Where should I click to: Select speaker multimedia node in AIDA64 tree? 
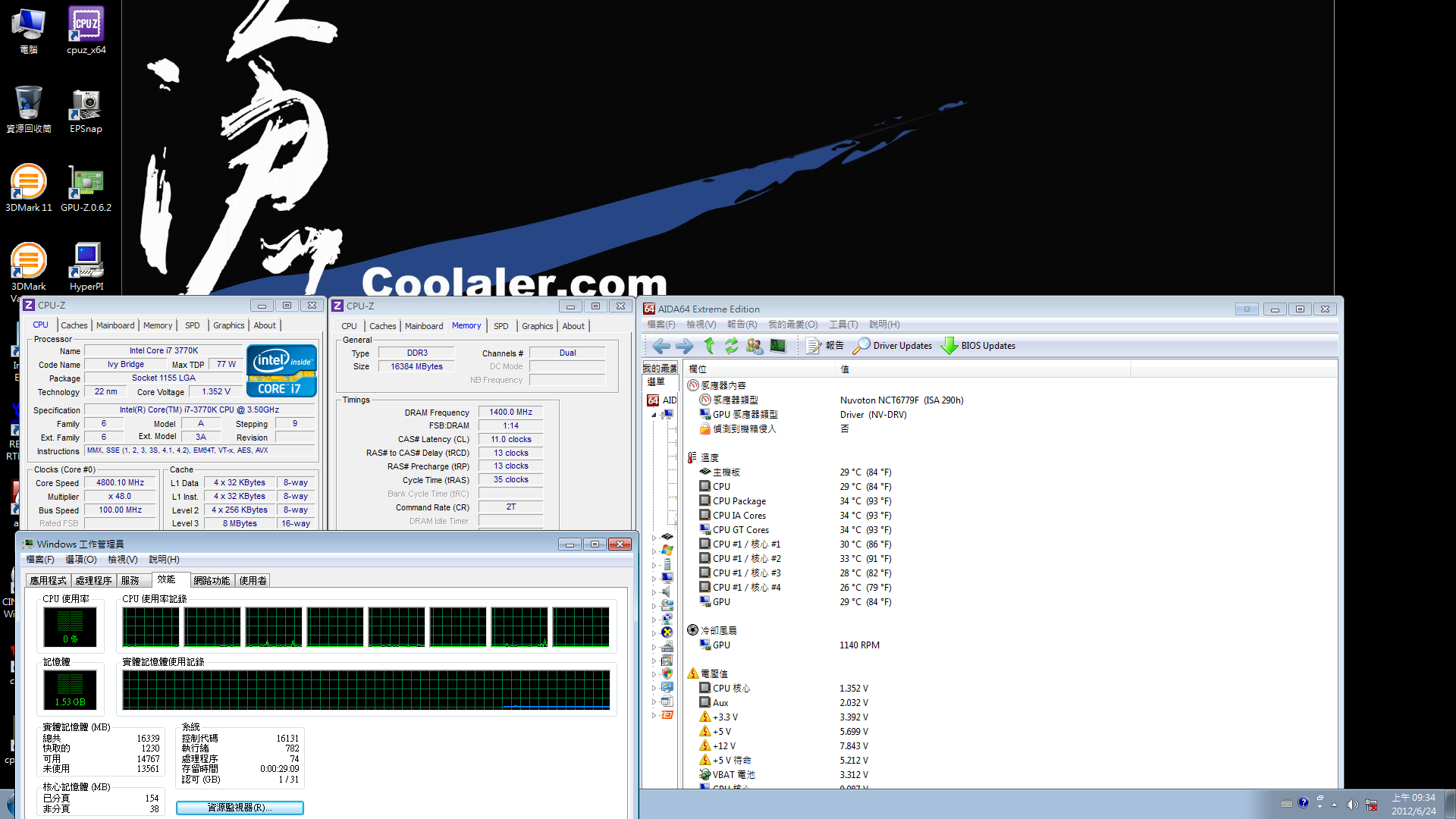pos(667,591)
